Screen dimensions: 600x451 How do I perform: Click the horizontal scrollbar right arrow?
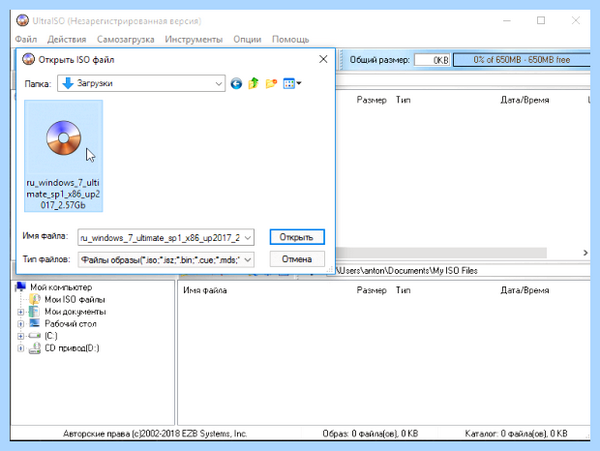point(585,252)
